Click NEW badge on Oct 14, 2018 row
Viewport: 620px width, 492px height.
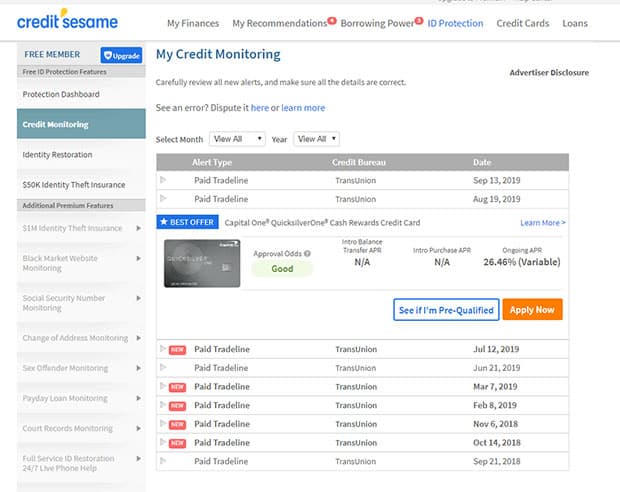pos(178,443)
